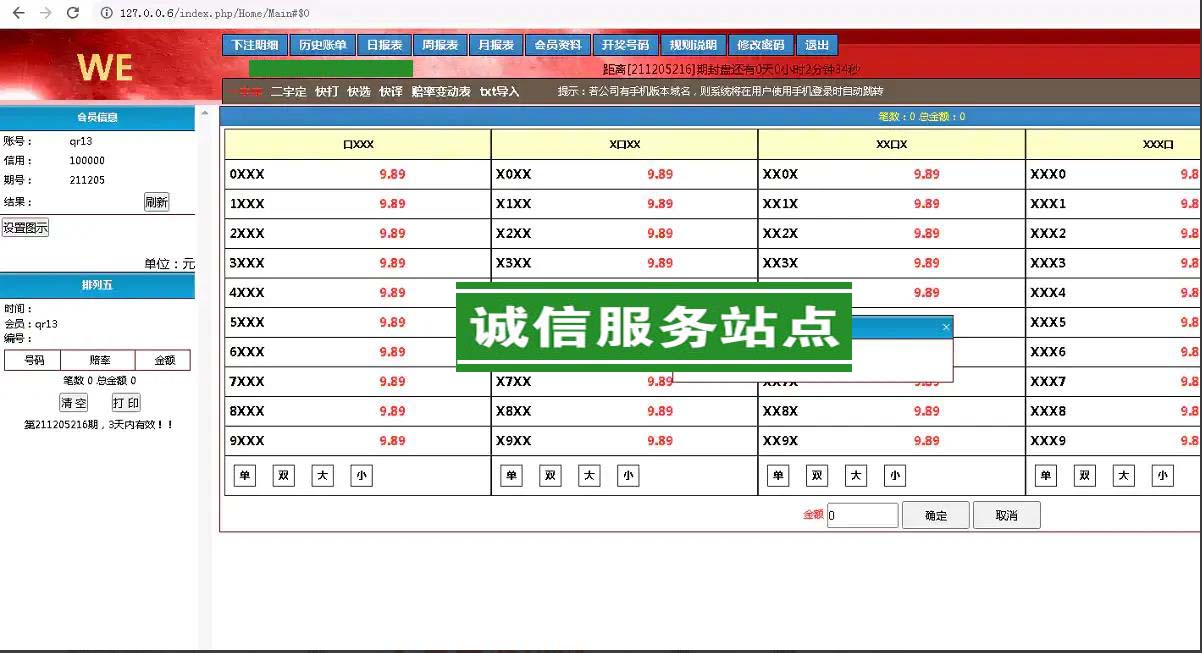Click the browser back arrow
The height and width of the screenshot is (653, 1202).
pos(17,13)
